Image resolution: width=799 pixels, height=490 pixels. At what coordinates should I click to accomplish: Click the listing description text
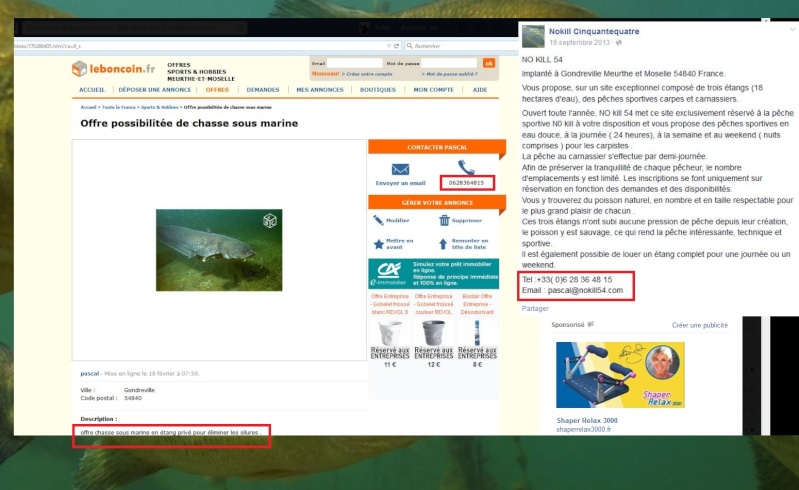point(170,432)
